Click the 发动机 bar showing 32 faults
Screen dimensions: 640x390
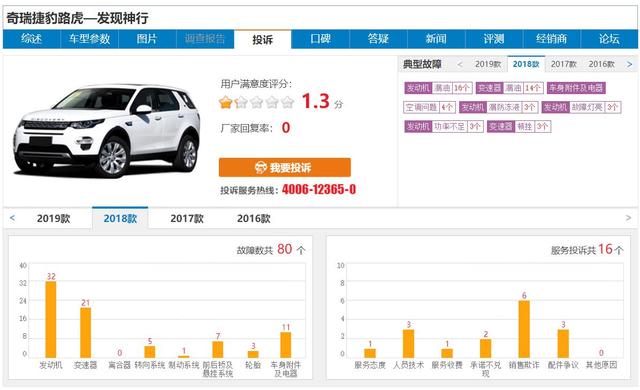tap(51, 319)
